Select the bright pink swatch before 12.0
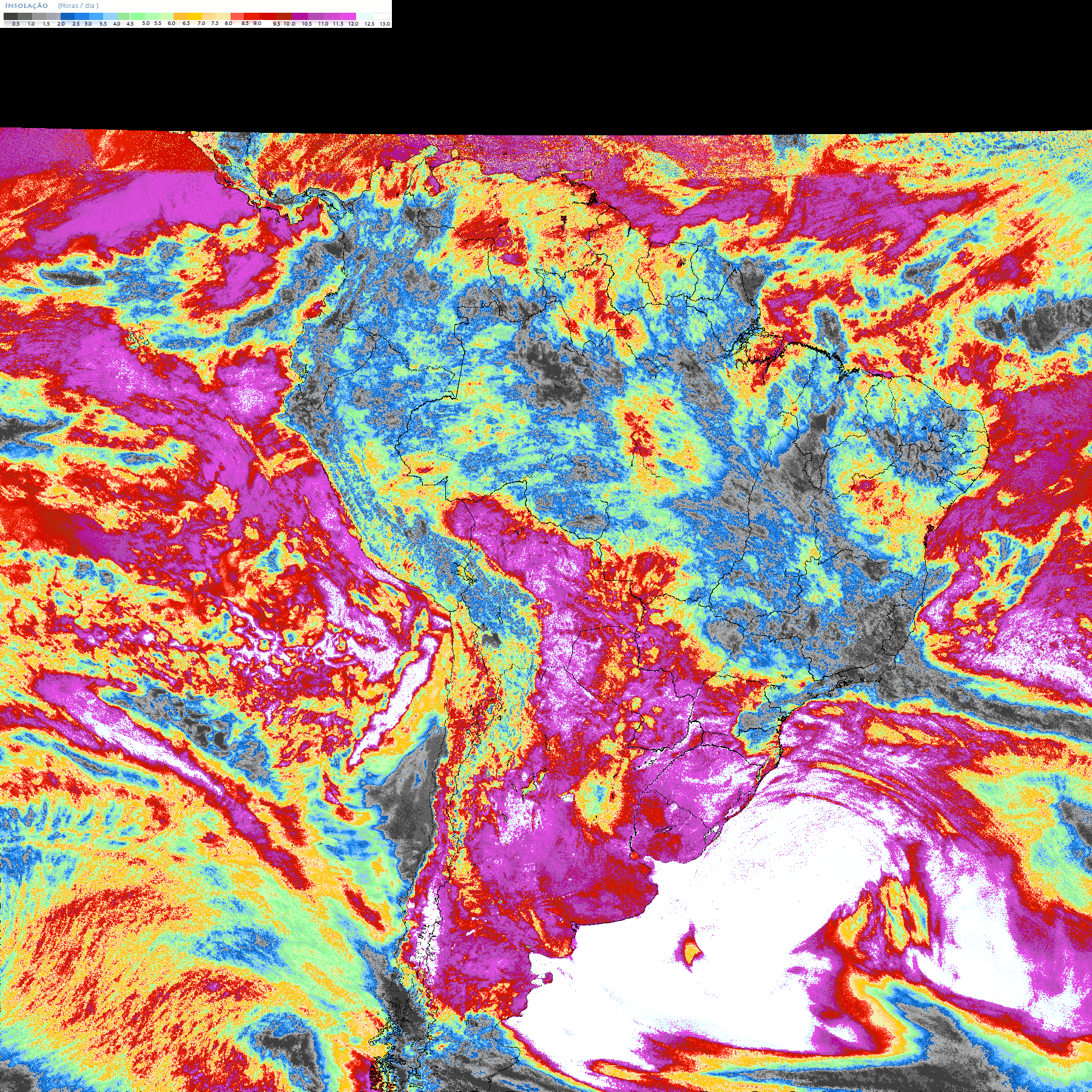The width and height of the screenshot is (1092, 1092). coord(348,16)
